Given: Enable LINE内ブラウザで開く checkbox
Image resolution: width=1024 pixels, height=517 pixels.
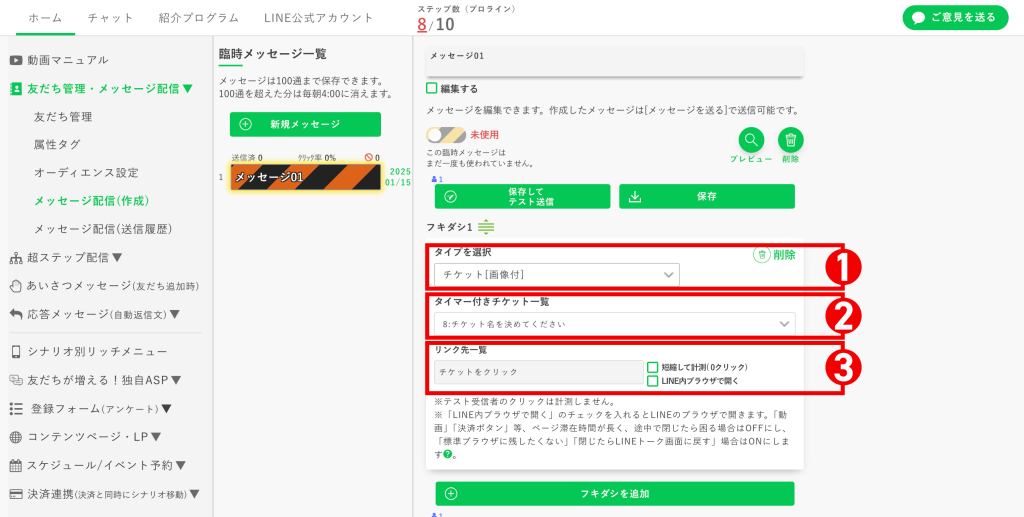Looking at the screenshot, I should (652, 381).
